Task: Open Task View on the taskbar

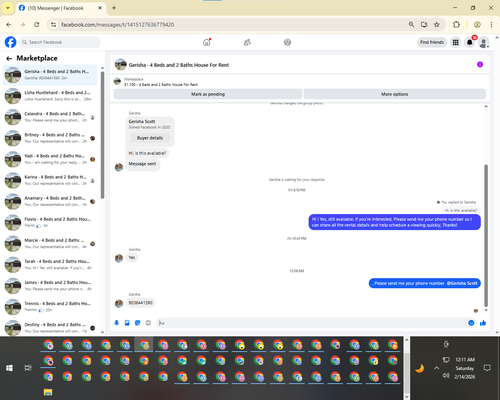Action: click(x=28, y=368)
